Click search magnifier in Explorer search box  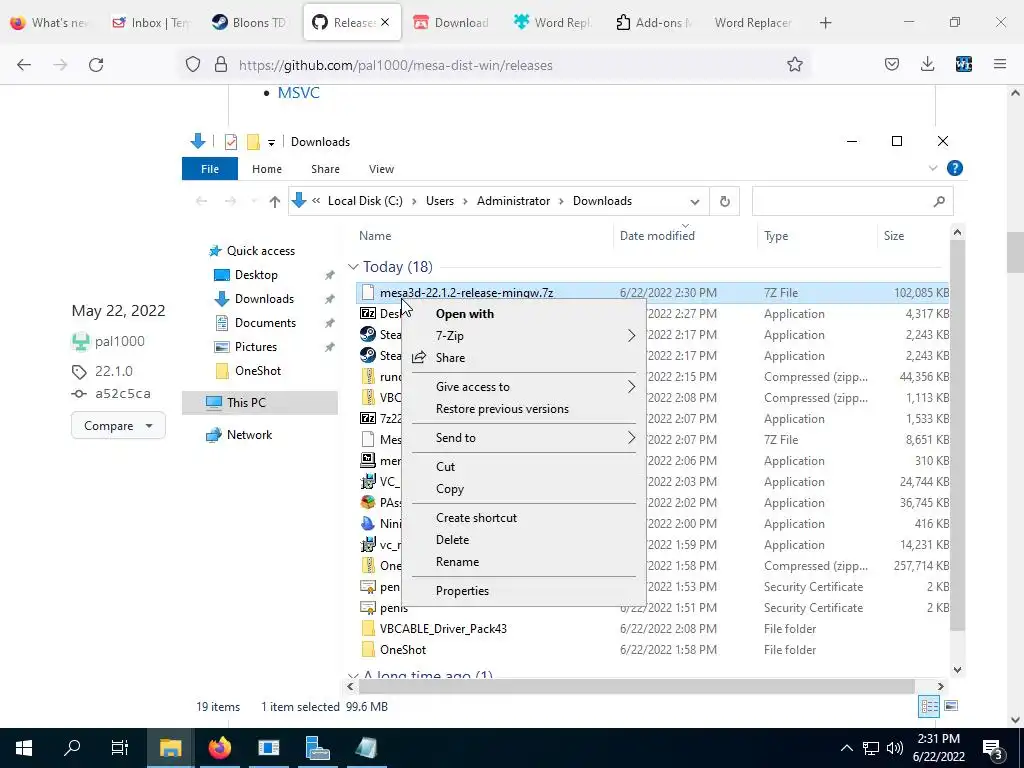tap(939, 202)
